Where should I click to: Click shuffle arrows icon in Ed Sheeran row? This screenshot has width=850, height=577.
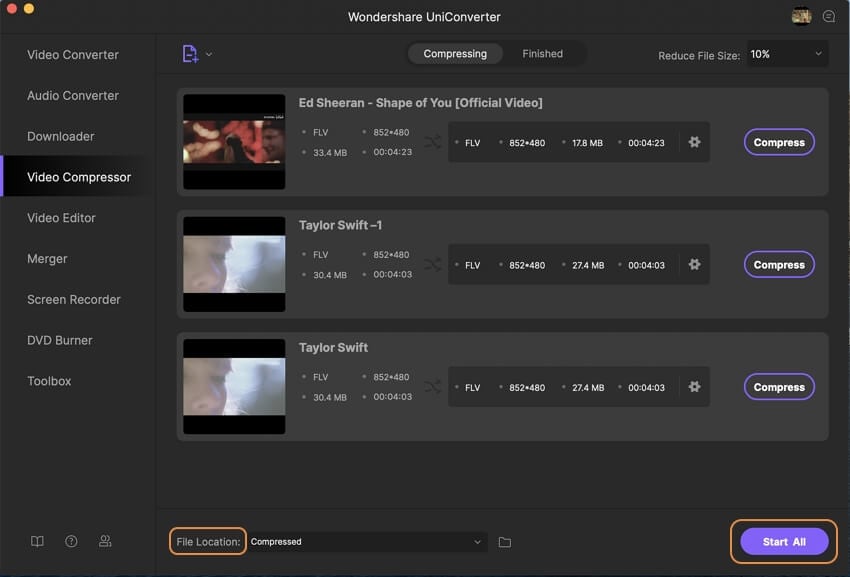coord(433,143)
